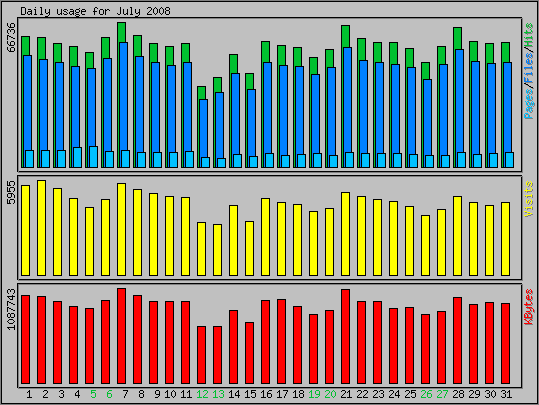The width and height of the screenshot is (539, 405).
Task: Click the red KBytes bar for day 31
Action: (505, 343)
